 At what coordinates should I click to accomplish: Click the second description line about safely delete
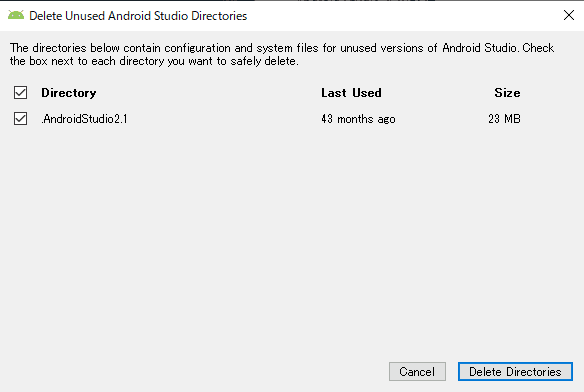coord(154,61)
